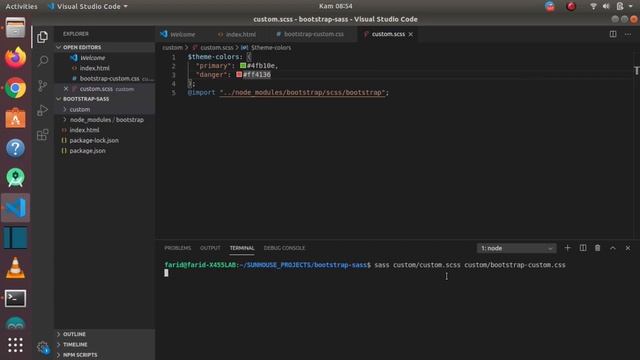Open Android Studio from the dock
640x360 pixels.
pyautogui.click(x=16, y=178)
